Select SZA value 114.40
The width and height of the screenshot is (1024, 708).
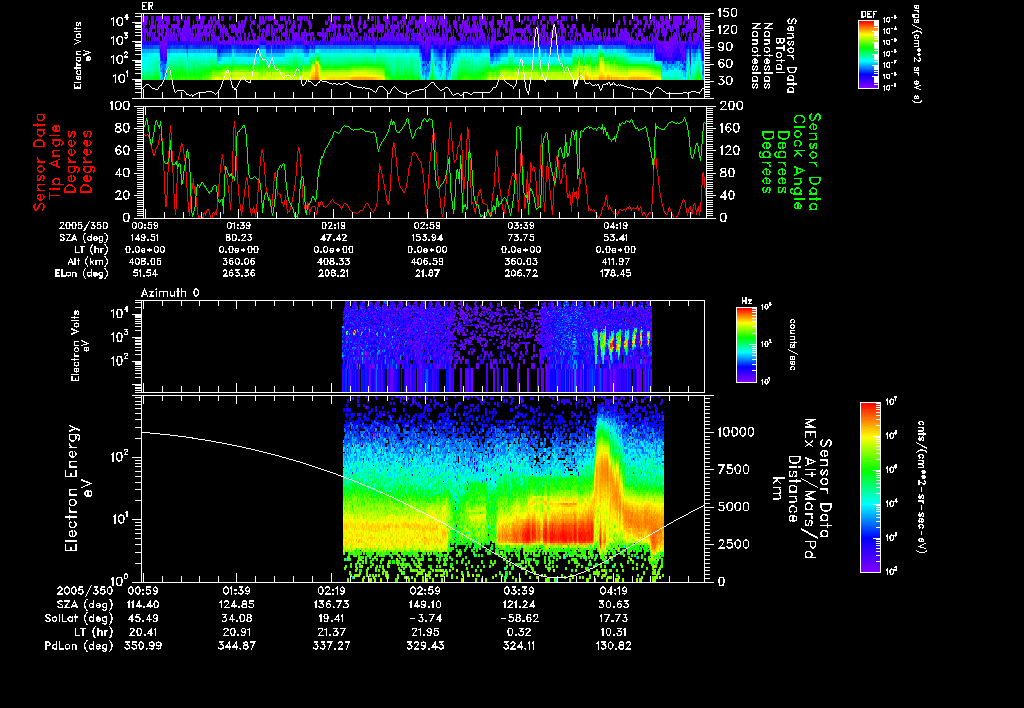point(142,605)
